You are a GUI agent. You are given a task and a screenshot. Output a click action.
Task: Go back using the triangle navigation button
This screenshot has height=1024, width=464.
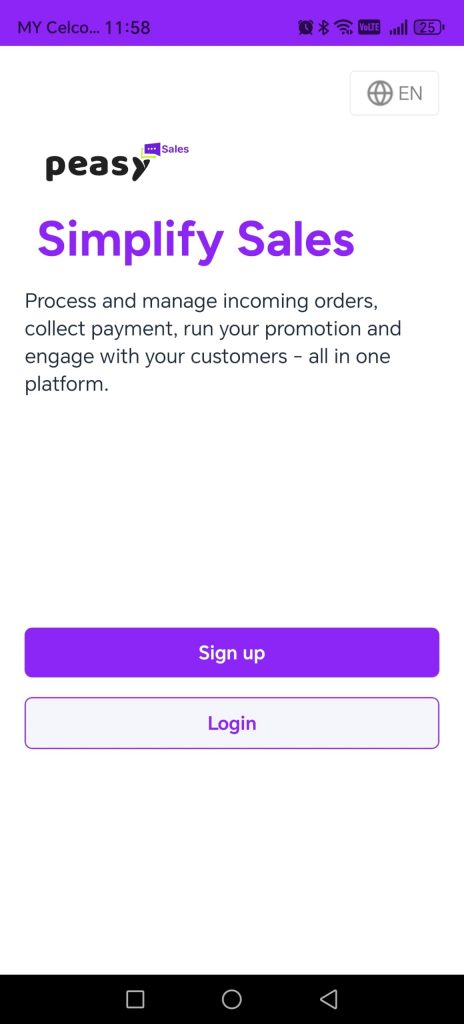pyautogui.click(x=329, y=999)
